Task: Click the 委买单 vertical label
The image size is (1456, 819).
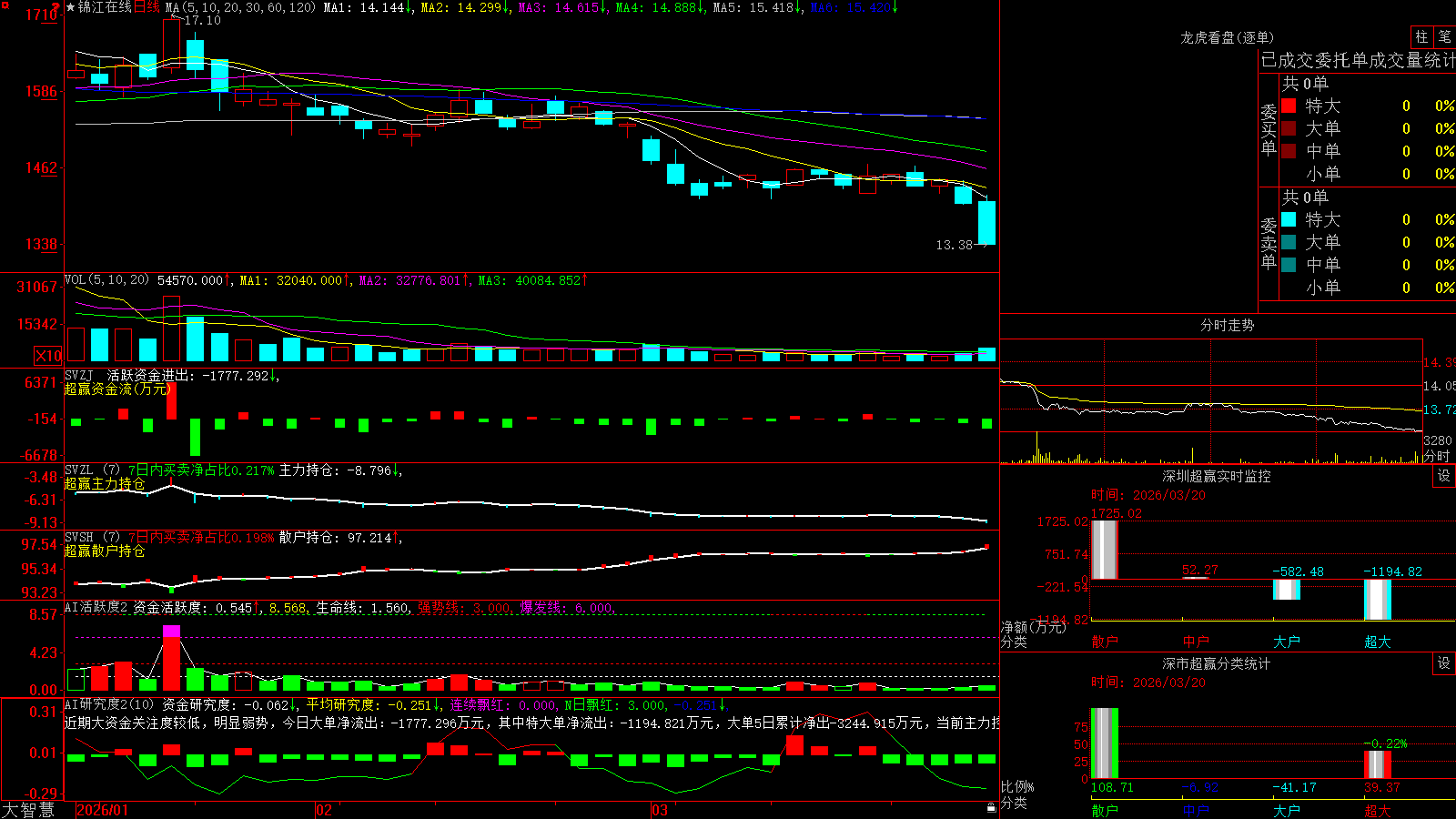Action: pyautogui.click(x=1269, y=129)
